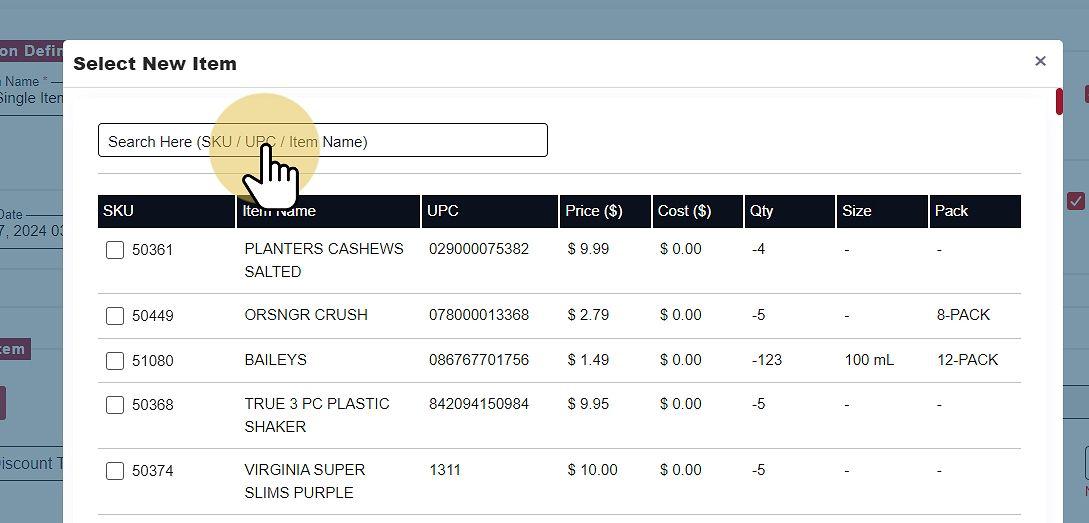This screenshot has height=523, width=1089.
Task: Select checkbox for ORSNGR CRUSH item
Action: 115,316
